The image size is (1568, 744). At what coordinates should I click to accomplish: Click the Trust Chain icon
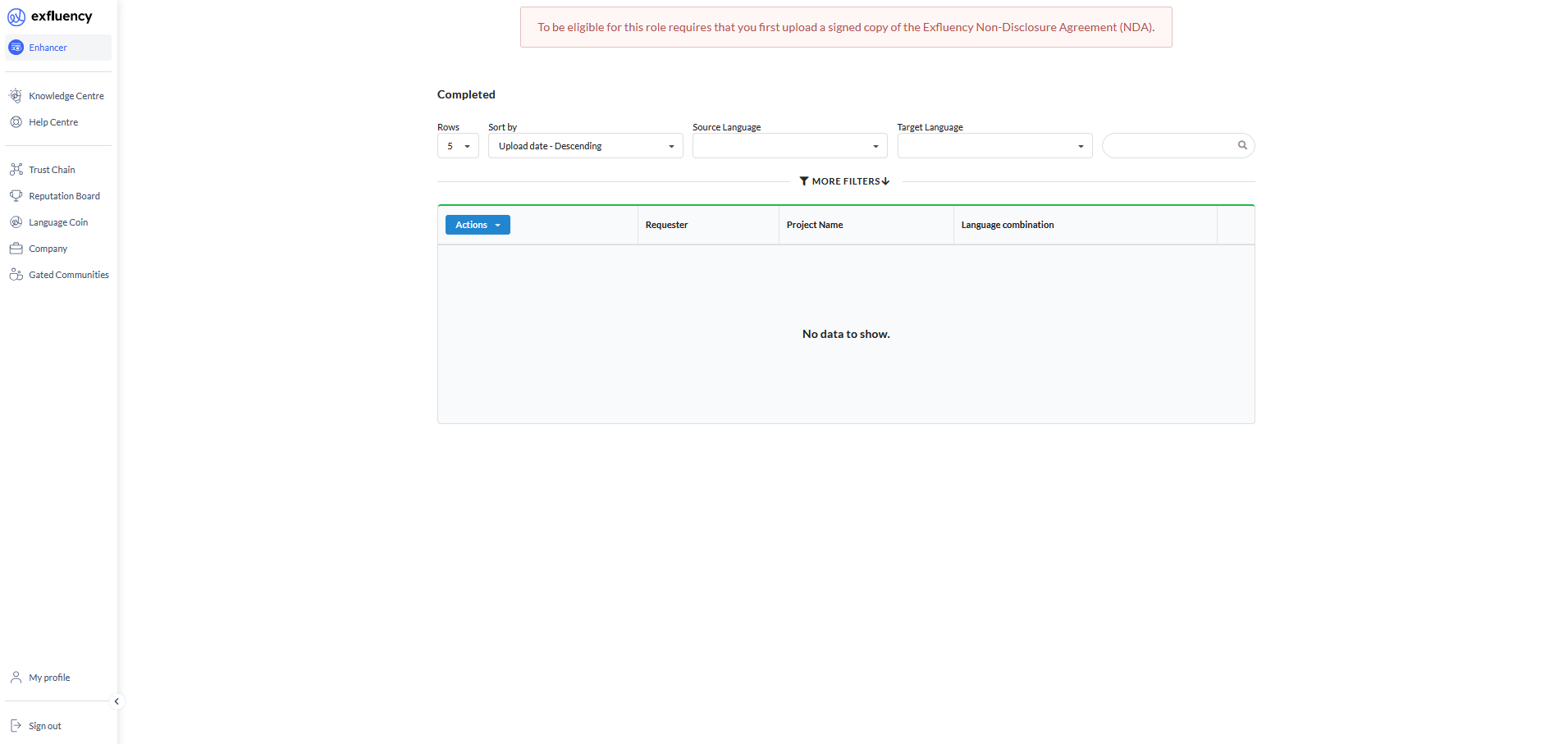pos(16,170)
